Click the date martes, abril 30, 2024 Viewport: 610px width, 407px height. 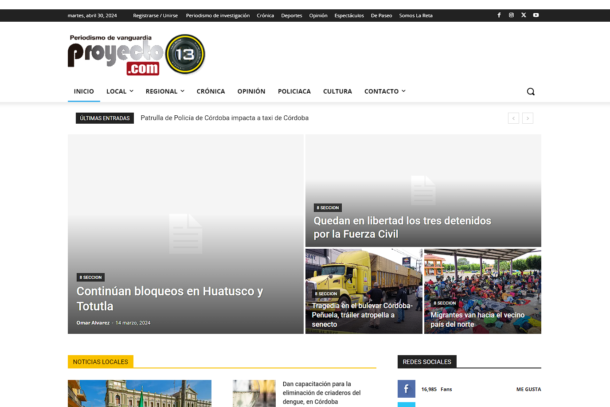tap(92, 16)
